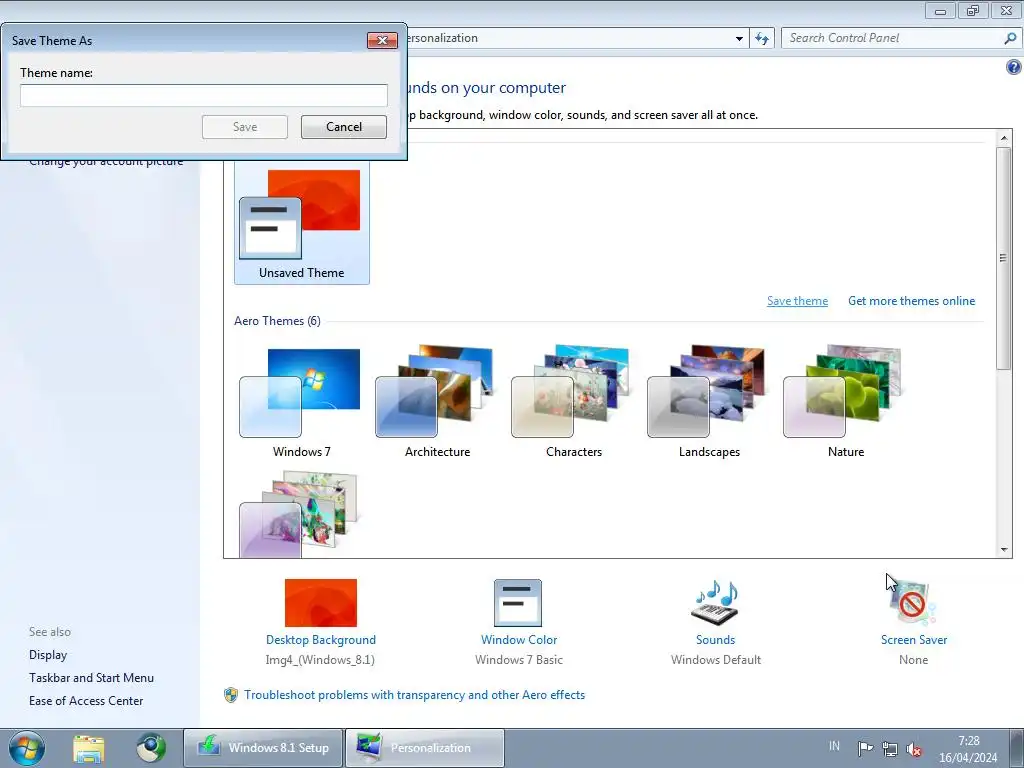The width and height of the screenshot is (1024, 768).
Task: Click the Windows 7 Basic color label
Action: click(x=519, y=660)
